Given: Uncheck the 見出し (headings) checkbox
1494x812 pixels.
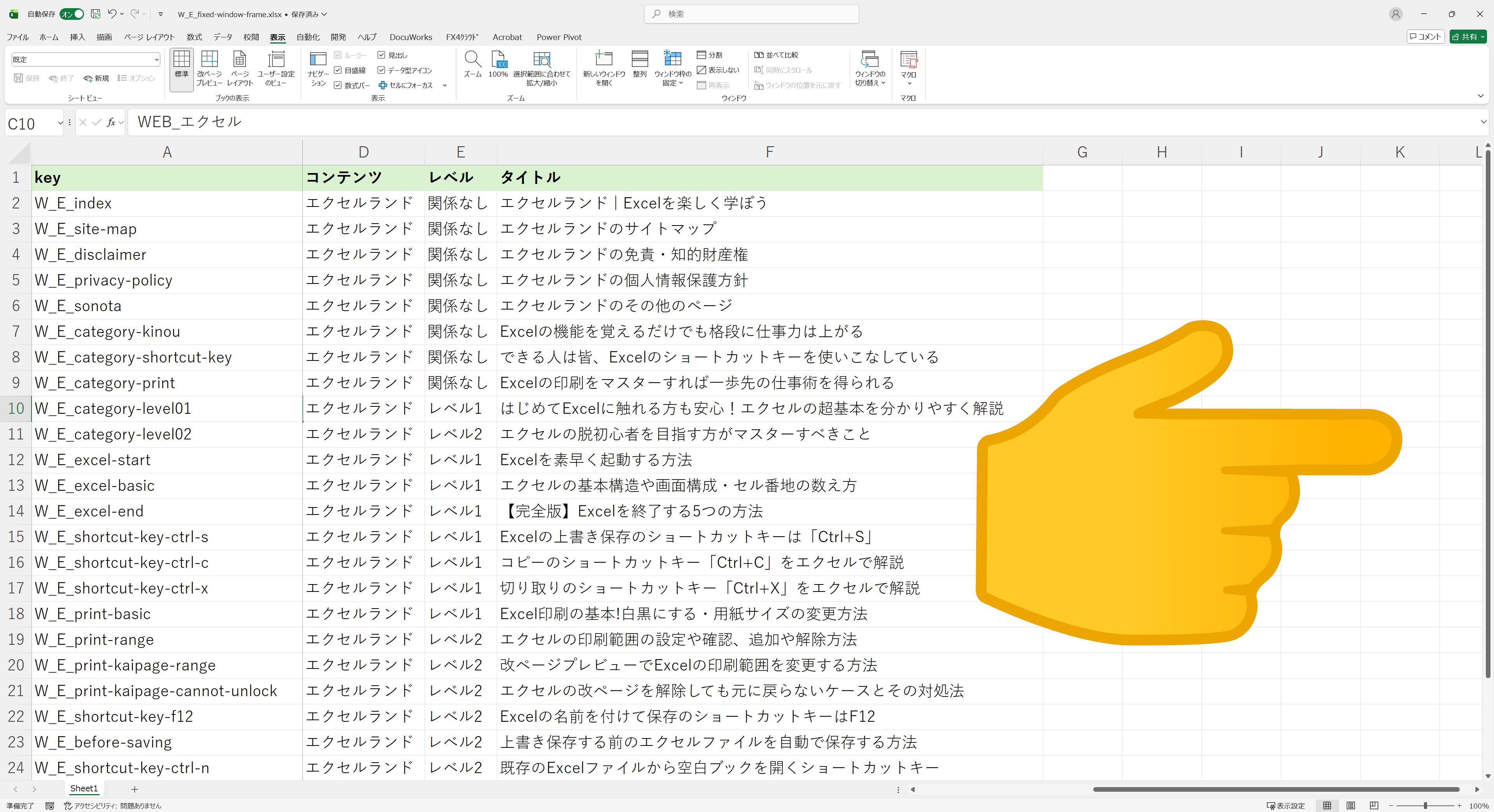Looking at the screenshot, I should click(381, 55).
